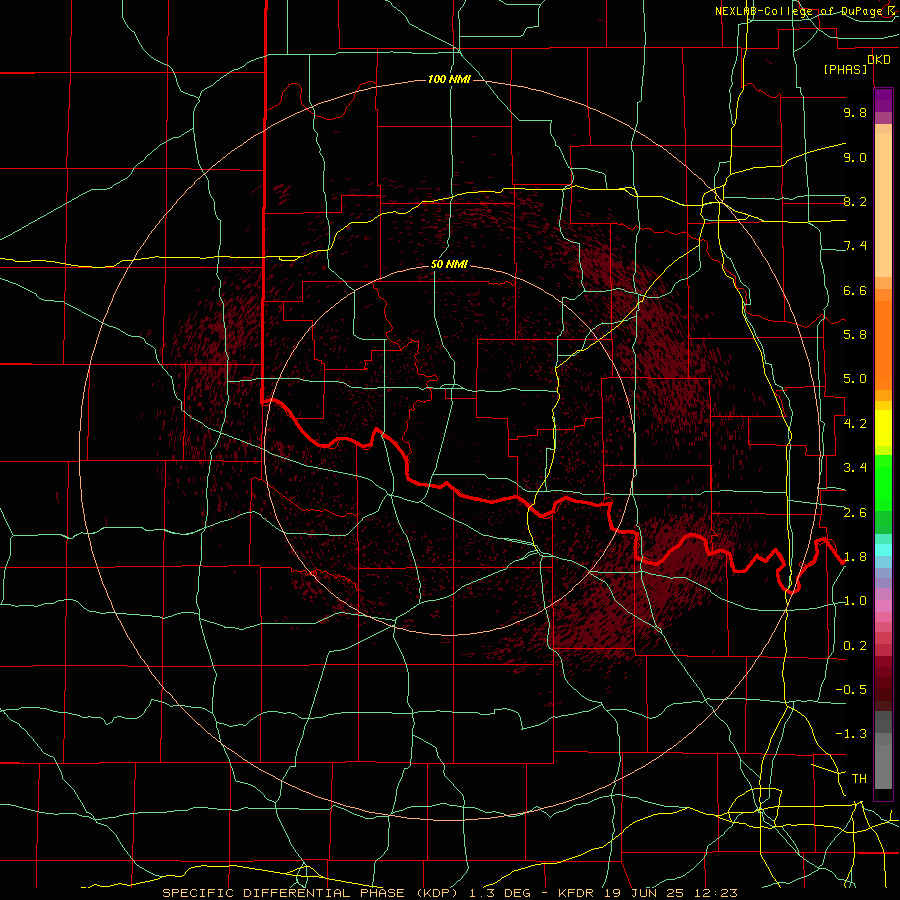
Task: Click the 50 NMI range ring label
Action: 449,265
